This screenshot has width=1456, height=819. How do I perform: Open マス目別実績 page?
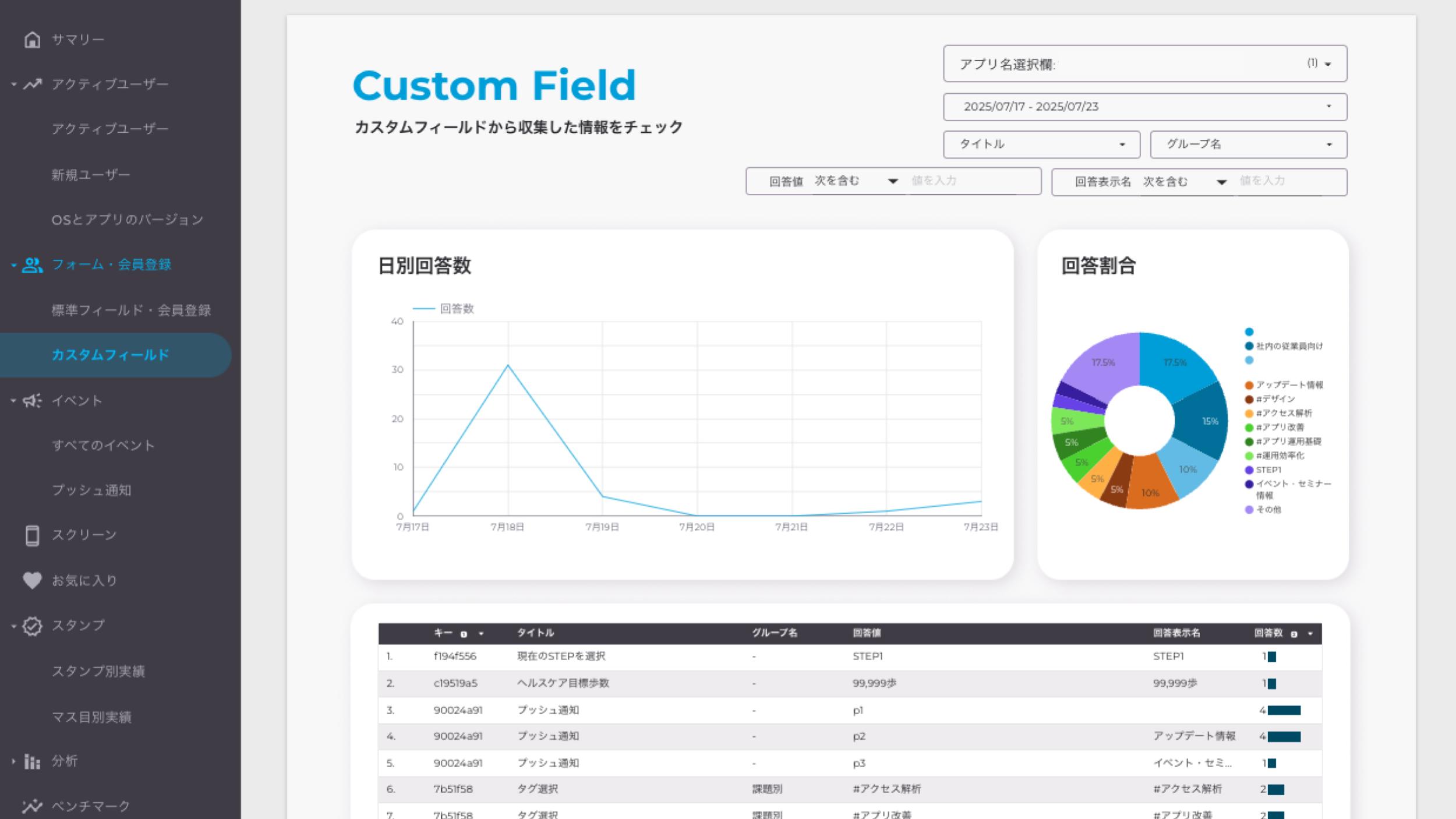coord(91,717)
